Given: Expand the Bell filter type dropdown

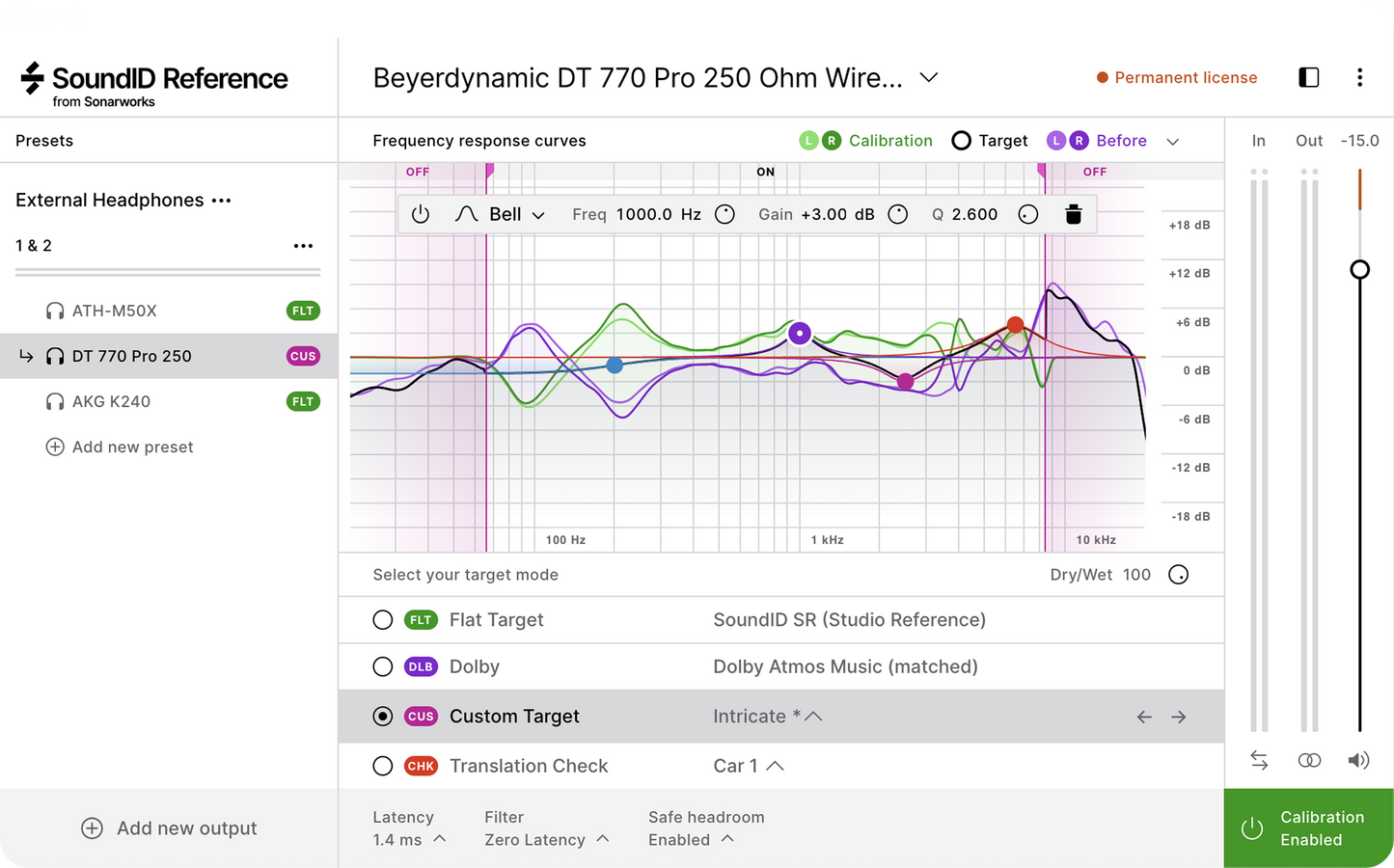Looking at the screenshot, I should [x=500, y=214].
